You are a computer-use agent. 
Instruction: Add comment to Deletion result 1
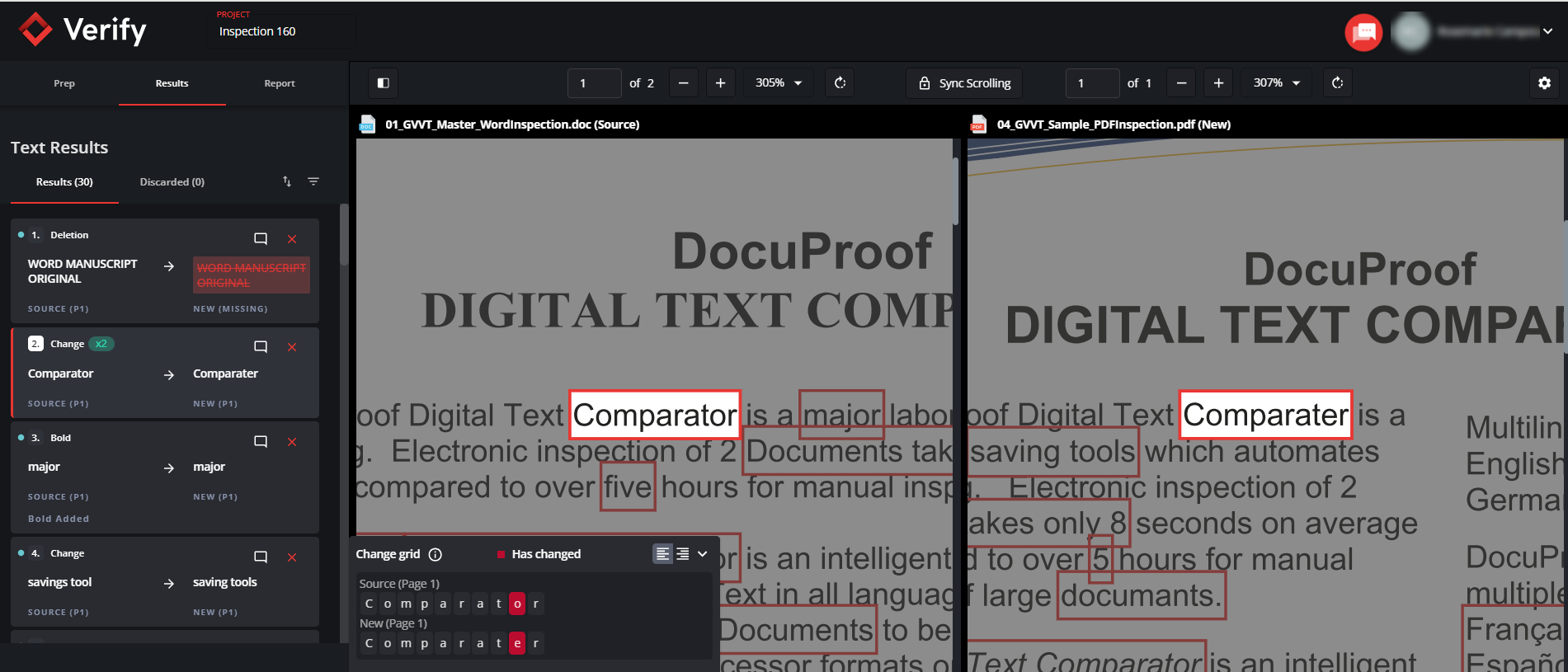261,239
